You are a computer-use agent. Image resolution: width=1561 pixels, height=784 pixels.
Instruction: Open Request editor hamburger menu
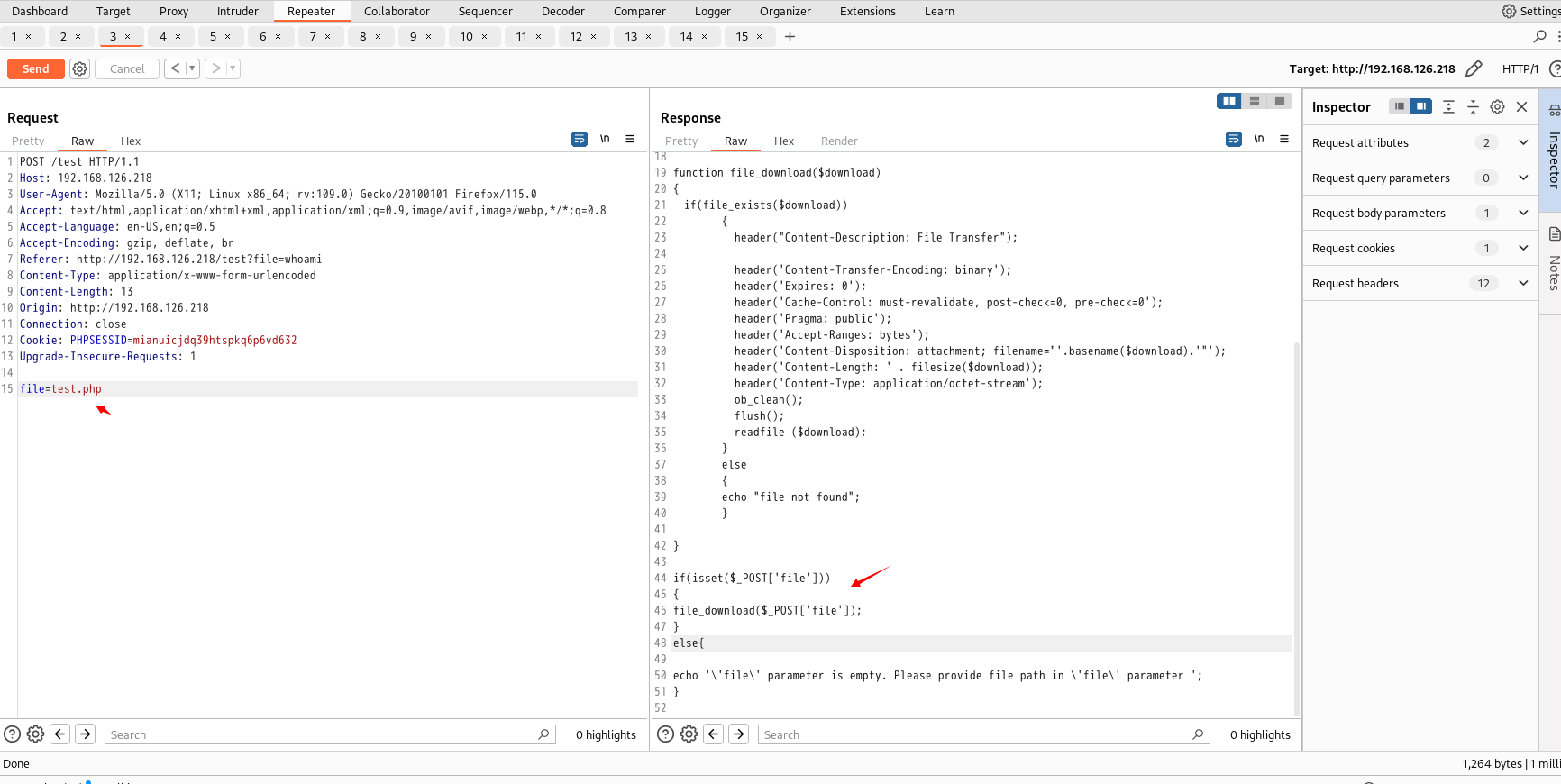pos(630,139)
